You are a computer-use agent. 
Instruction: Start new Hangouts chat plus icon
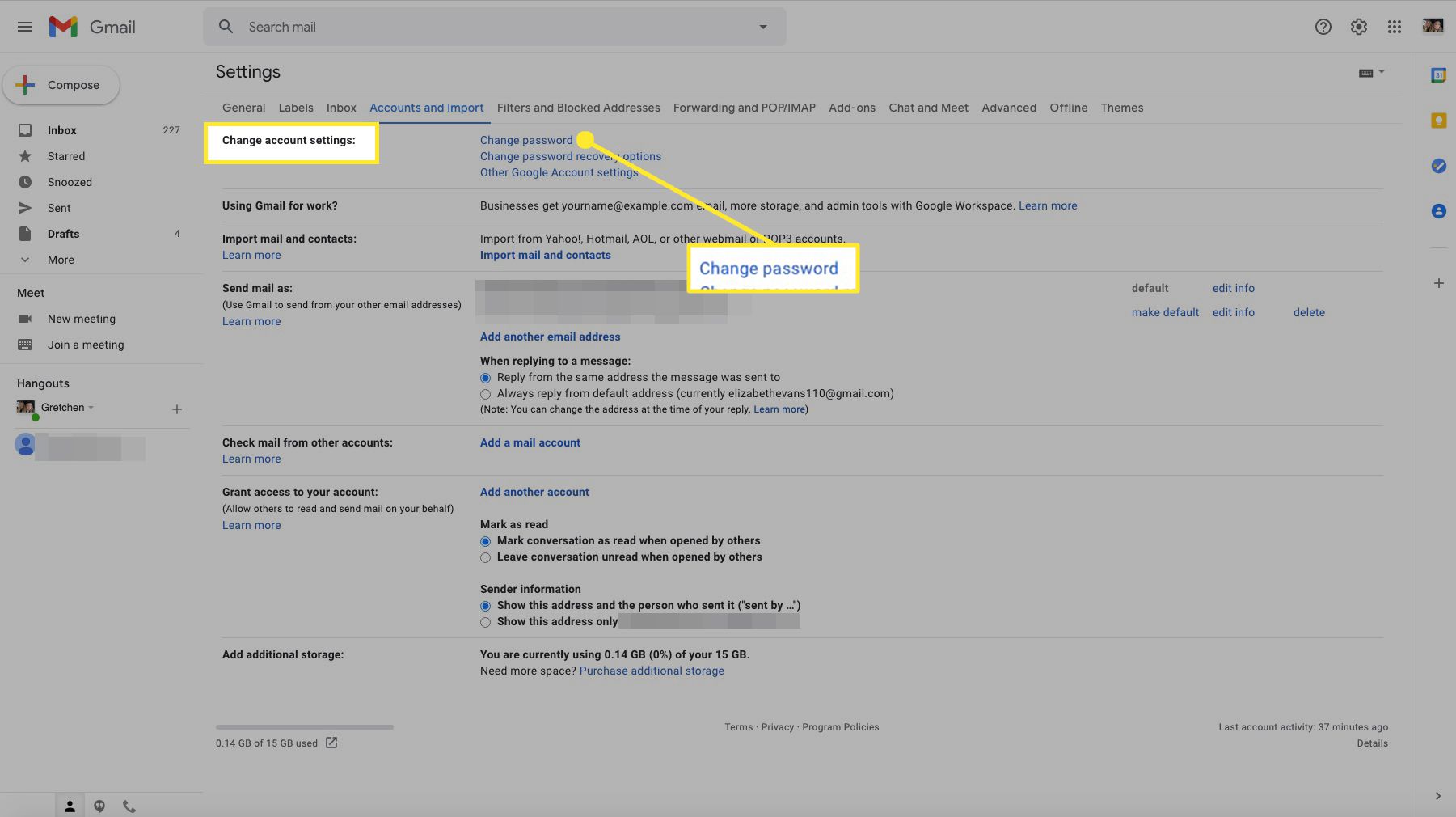pos(177,409)
